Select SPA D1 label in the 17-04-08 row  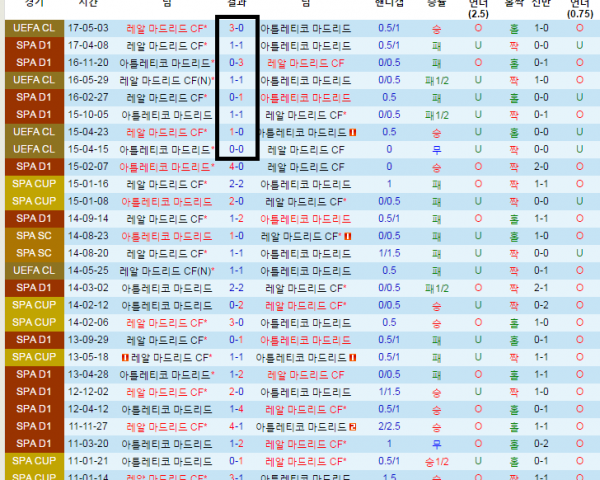[x=34, y=45]
